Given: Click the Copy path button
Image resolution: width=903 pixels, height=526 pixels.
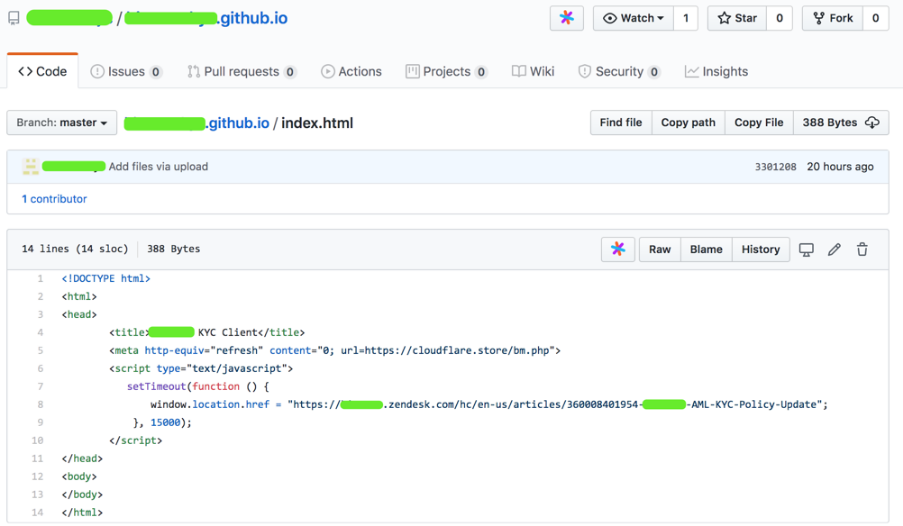Looking at the screenshot, I should click(x=688, y=123).
